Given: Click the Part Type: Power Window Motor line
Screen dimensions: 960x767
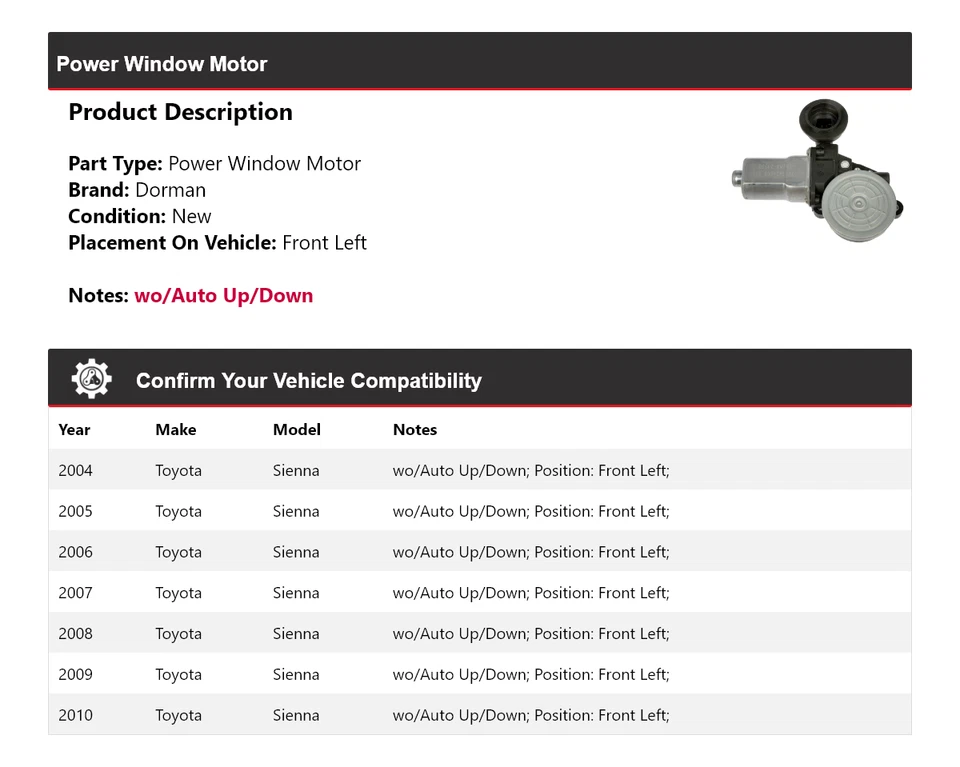Looking at the screenshot, I should pyautogui.click(x=214, y=163).
